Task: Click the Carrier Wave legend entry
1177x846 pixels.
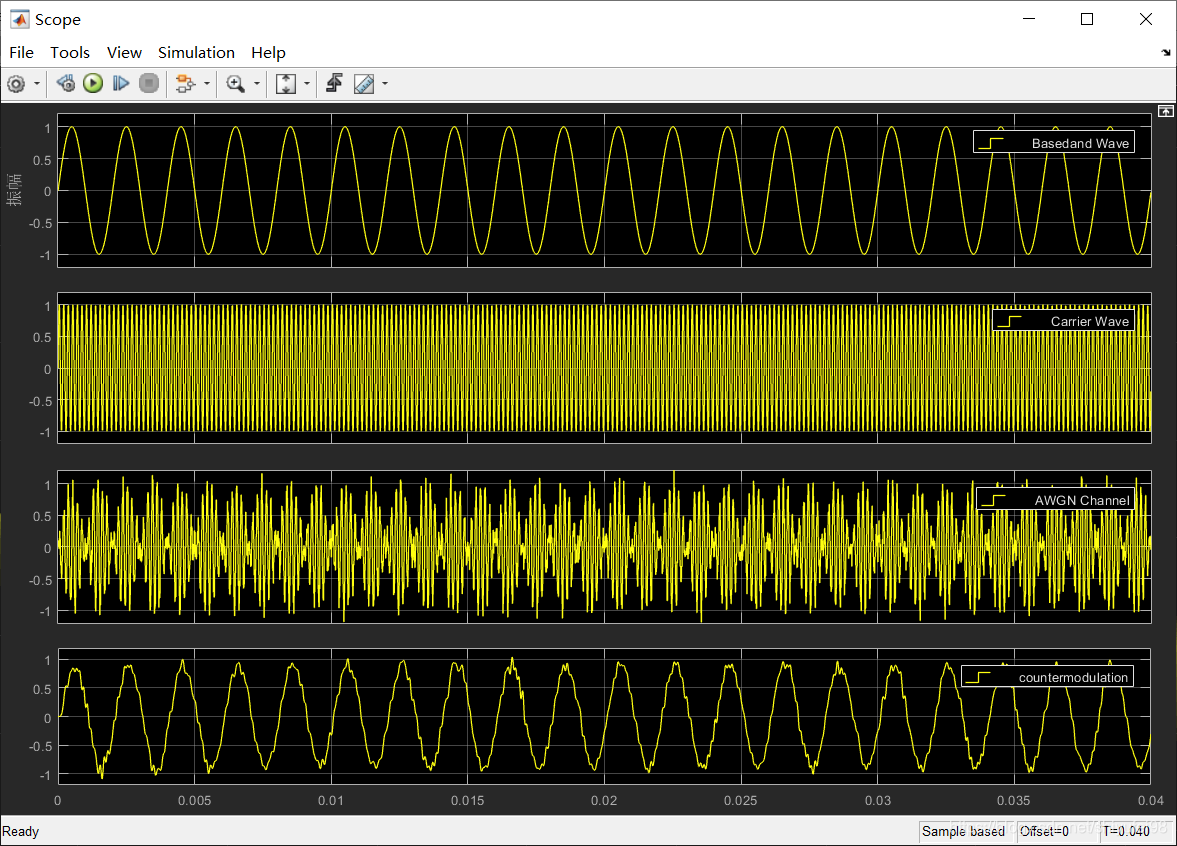Action: 1063,321
